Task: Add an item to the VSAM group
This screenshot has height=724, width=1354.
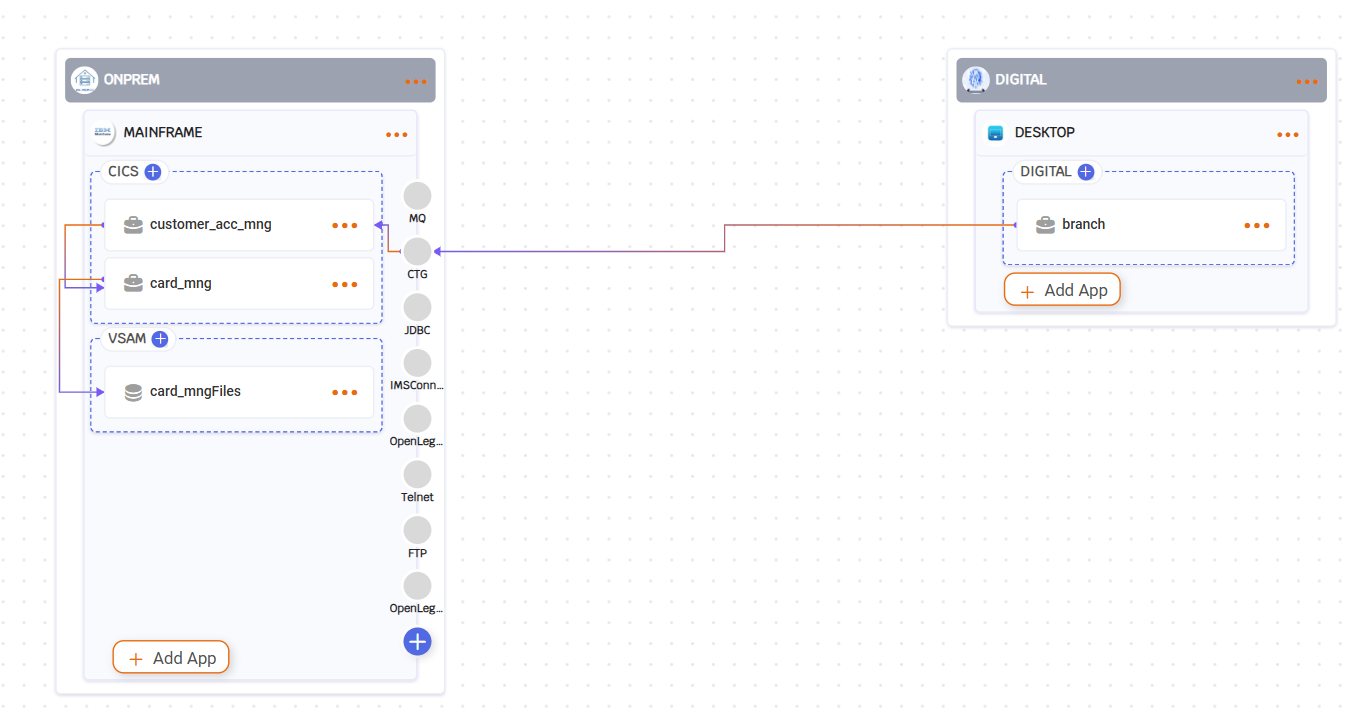Action: coord(160,339)
